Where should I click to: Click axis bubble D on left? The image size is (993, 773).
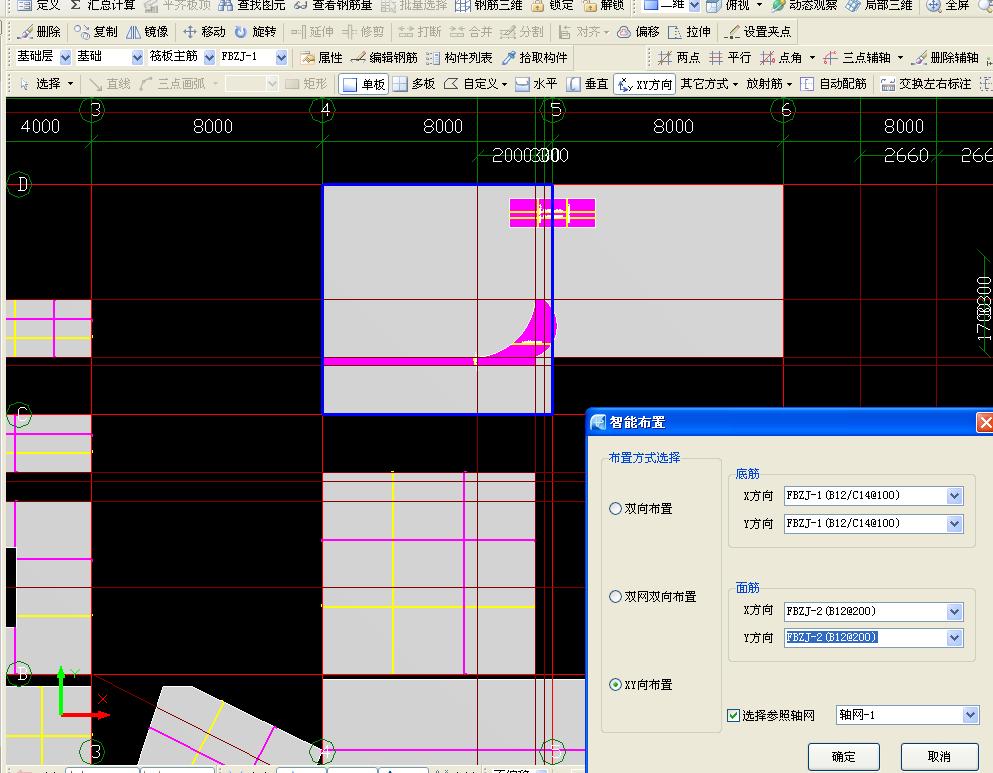(20, 184)
